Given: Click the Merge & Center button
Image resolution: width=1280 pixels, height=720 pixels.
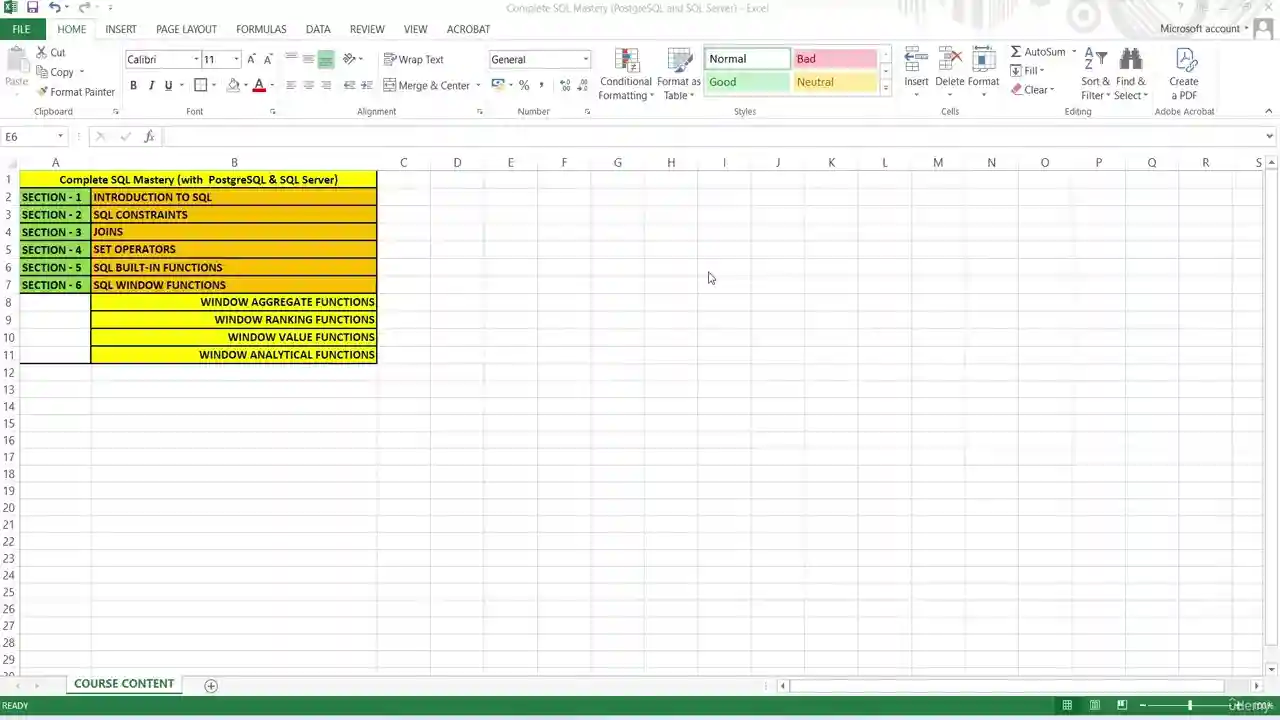Looking at the screenshot, I should pyautogui.click(x=426, y=86).
